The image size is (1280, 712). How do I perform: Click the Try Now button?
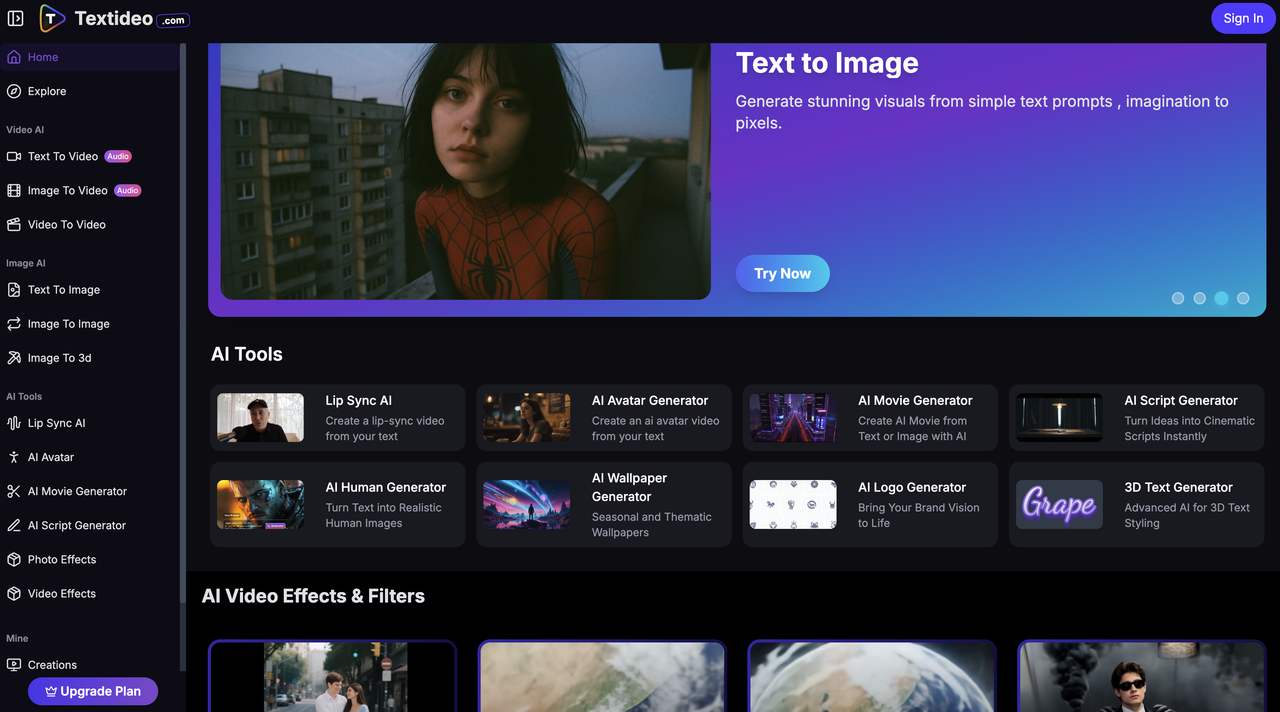[782, 273]
